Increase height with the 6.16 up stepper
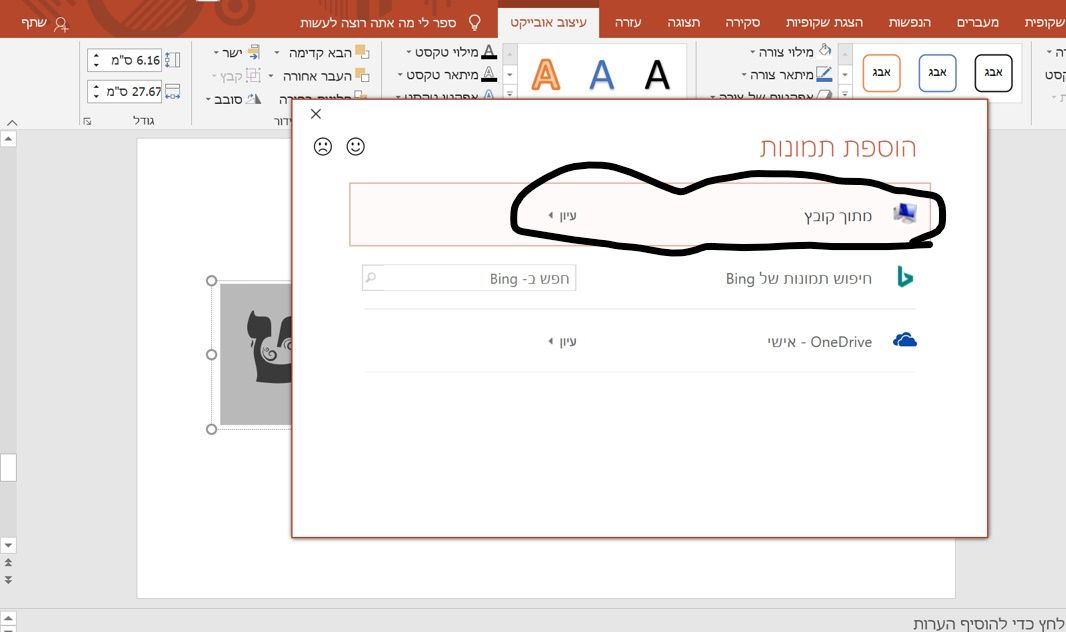The height and width of the screenshot is (632, 1066). tap(96, 55)
